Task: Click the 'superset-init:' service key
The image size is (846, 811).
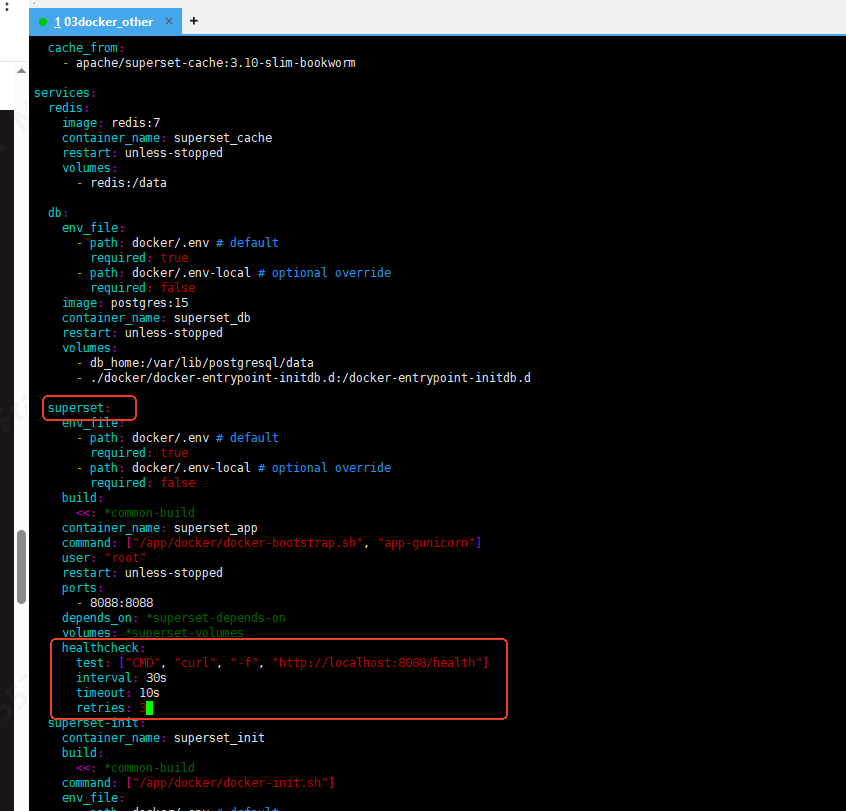Action: click(96, 723)
